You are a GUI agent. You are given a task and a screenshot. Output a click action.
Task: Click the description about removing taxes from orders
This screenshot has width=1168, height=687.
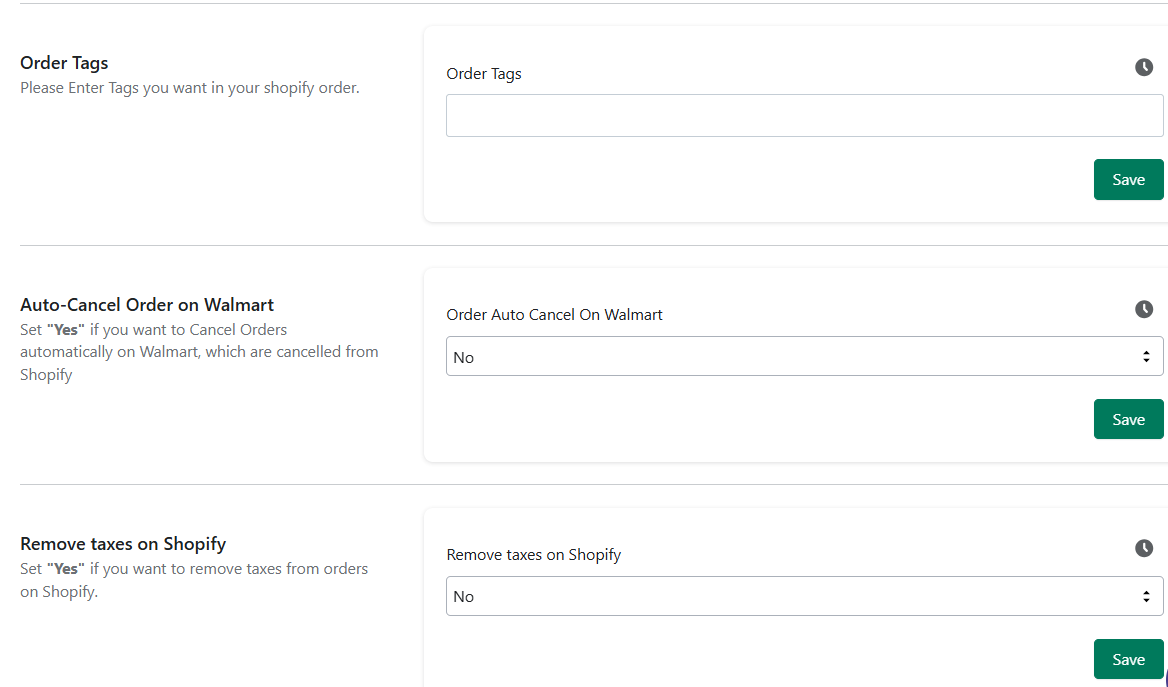[x=194, y=580]
